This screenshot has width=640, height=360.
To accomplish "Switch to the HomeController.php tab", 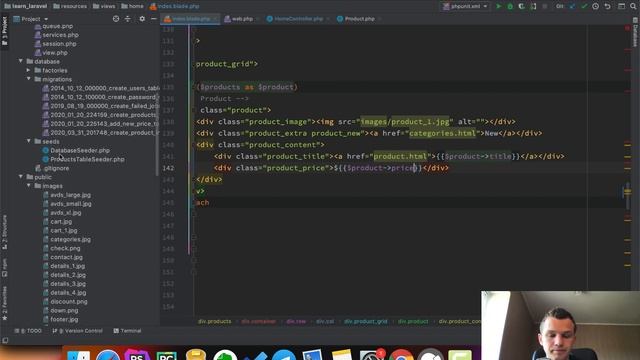I will 298,19.
